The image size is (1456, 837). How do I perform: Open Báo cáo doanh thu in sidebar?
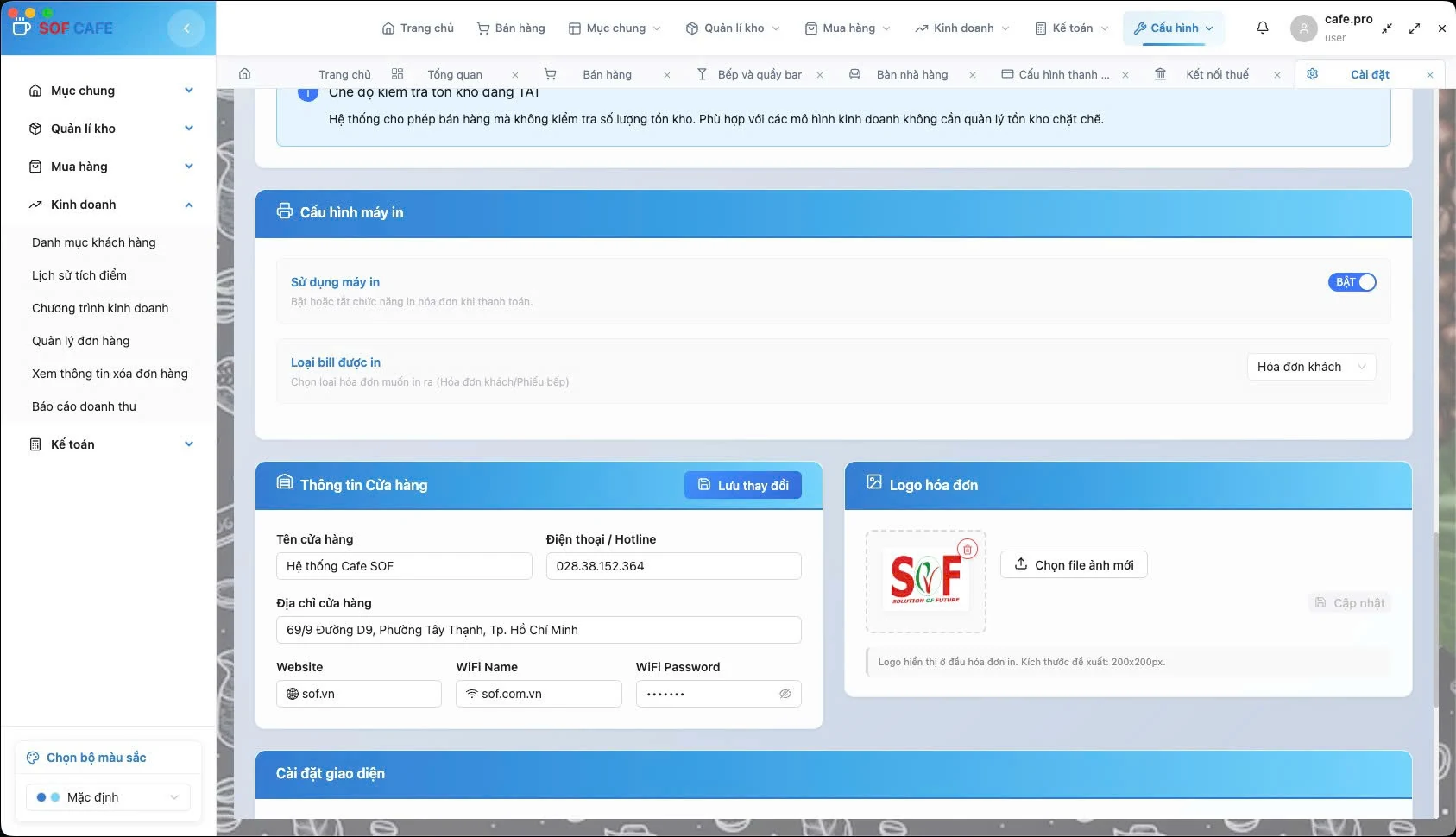84,406
